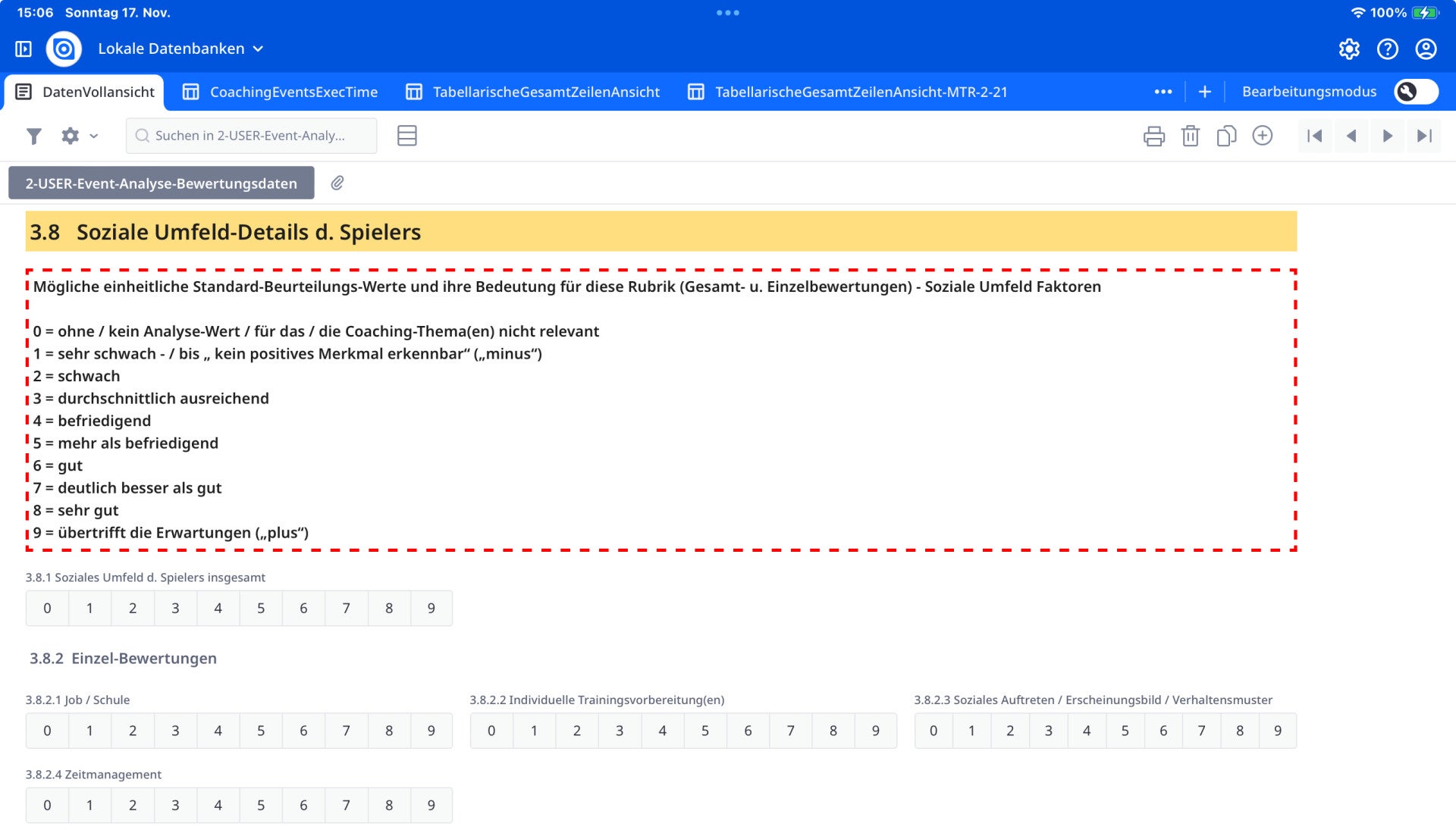This screenshot has width=1456, height=833.
Task: Show more tabs via ellipsis
Action: [1163, 92]
